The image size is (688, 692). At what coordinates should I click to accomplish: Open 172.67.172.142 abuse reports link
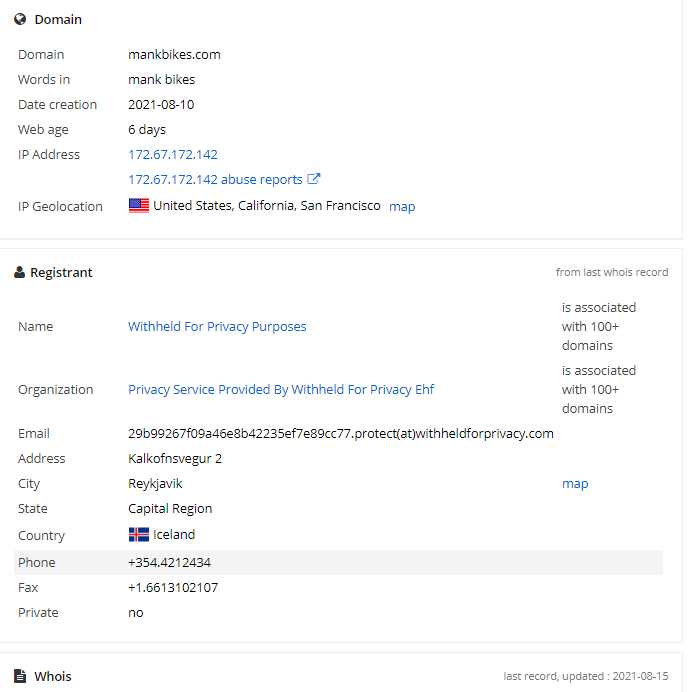(215, 180)
